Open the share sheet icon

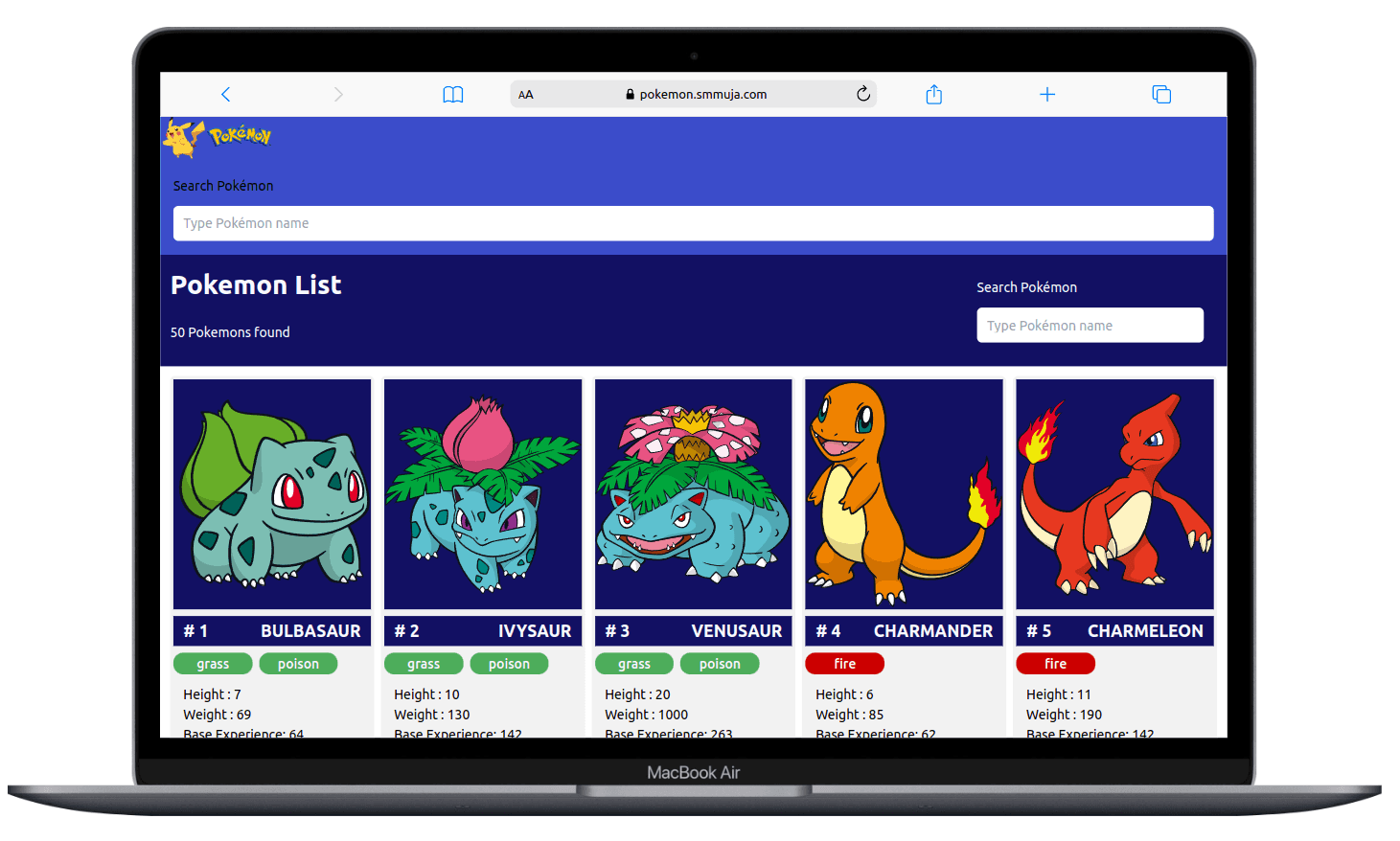(934, 94)
